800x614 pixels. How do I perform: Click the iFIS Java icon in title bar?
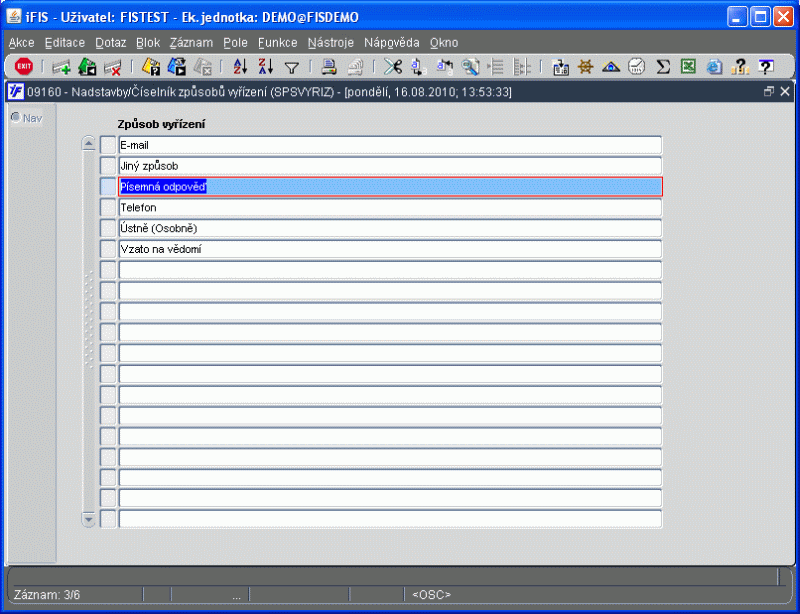14,16
